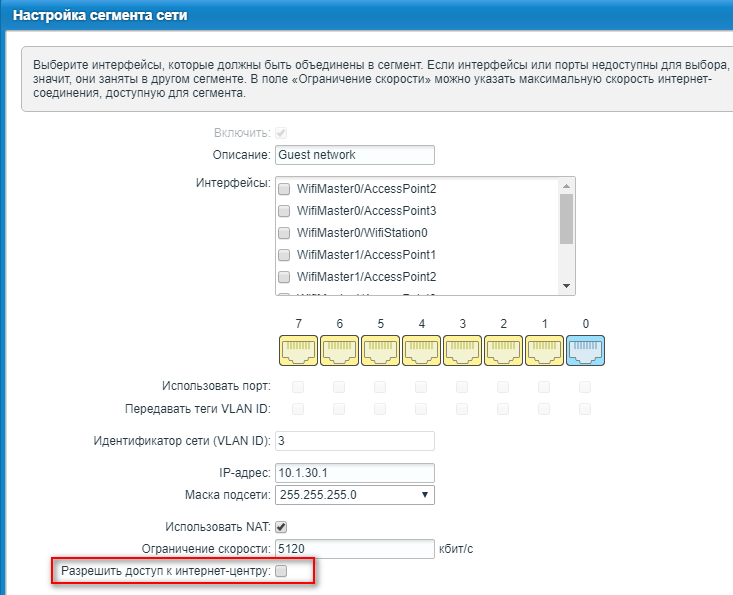Image resolution: width=733 pixels, height=595 pixels.
Task: Click the port 1 Ethernet icon
Action: coord(544,350)
